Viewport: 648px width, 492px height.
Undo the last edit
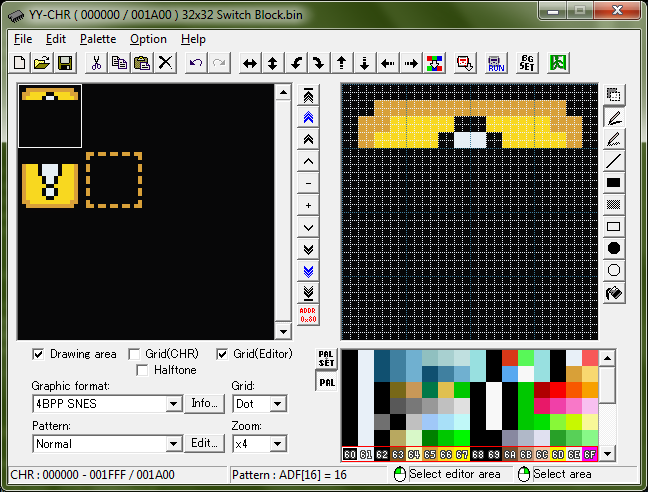[x=196, y=63]
